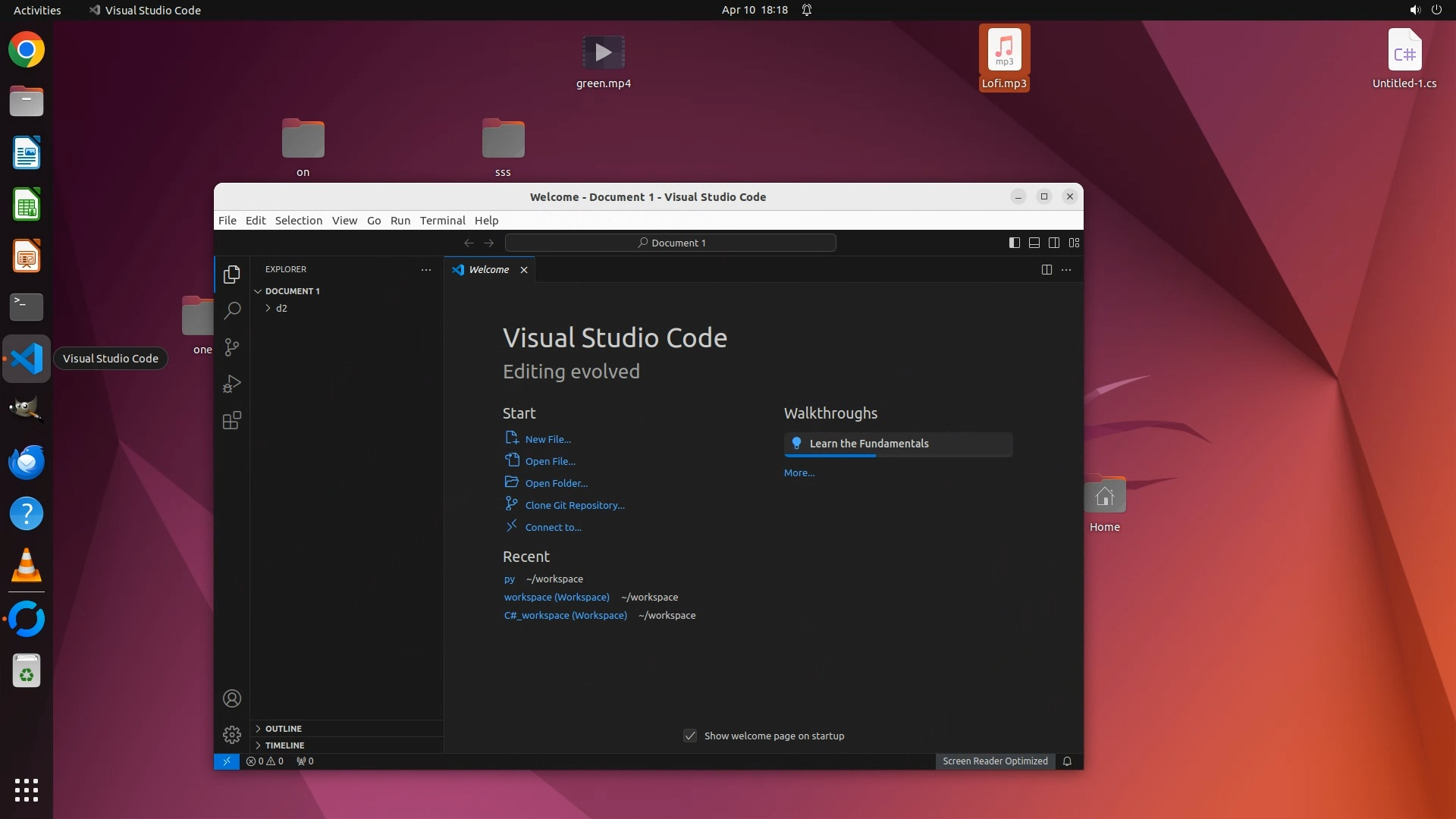Open the Source Control view

click(232, 347)
